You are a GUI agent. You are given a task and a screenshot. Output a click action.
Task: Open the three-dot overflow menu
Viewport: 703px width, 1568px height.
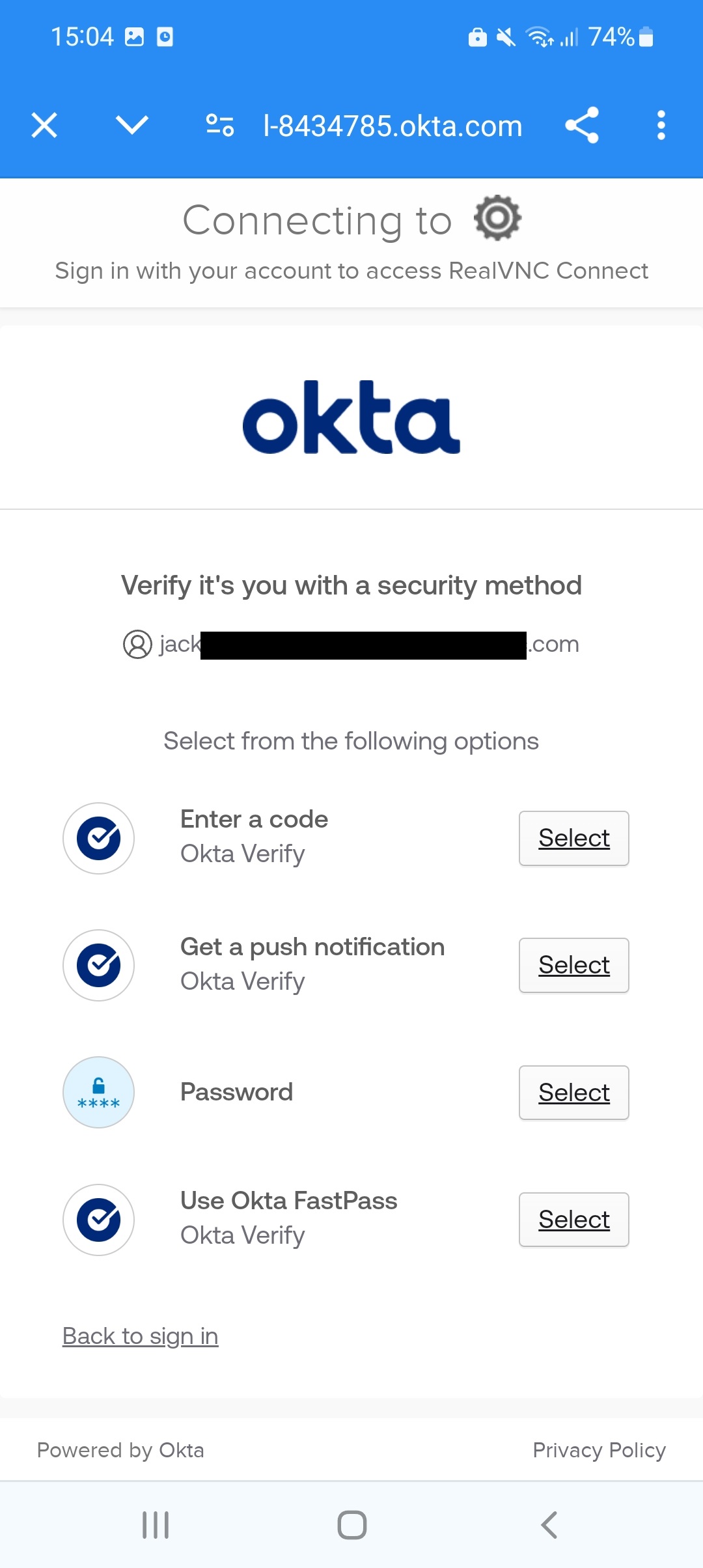coord(661,125)
